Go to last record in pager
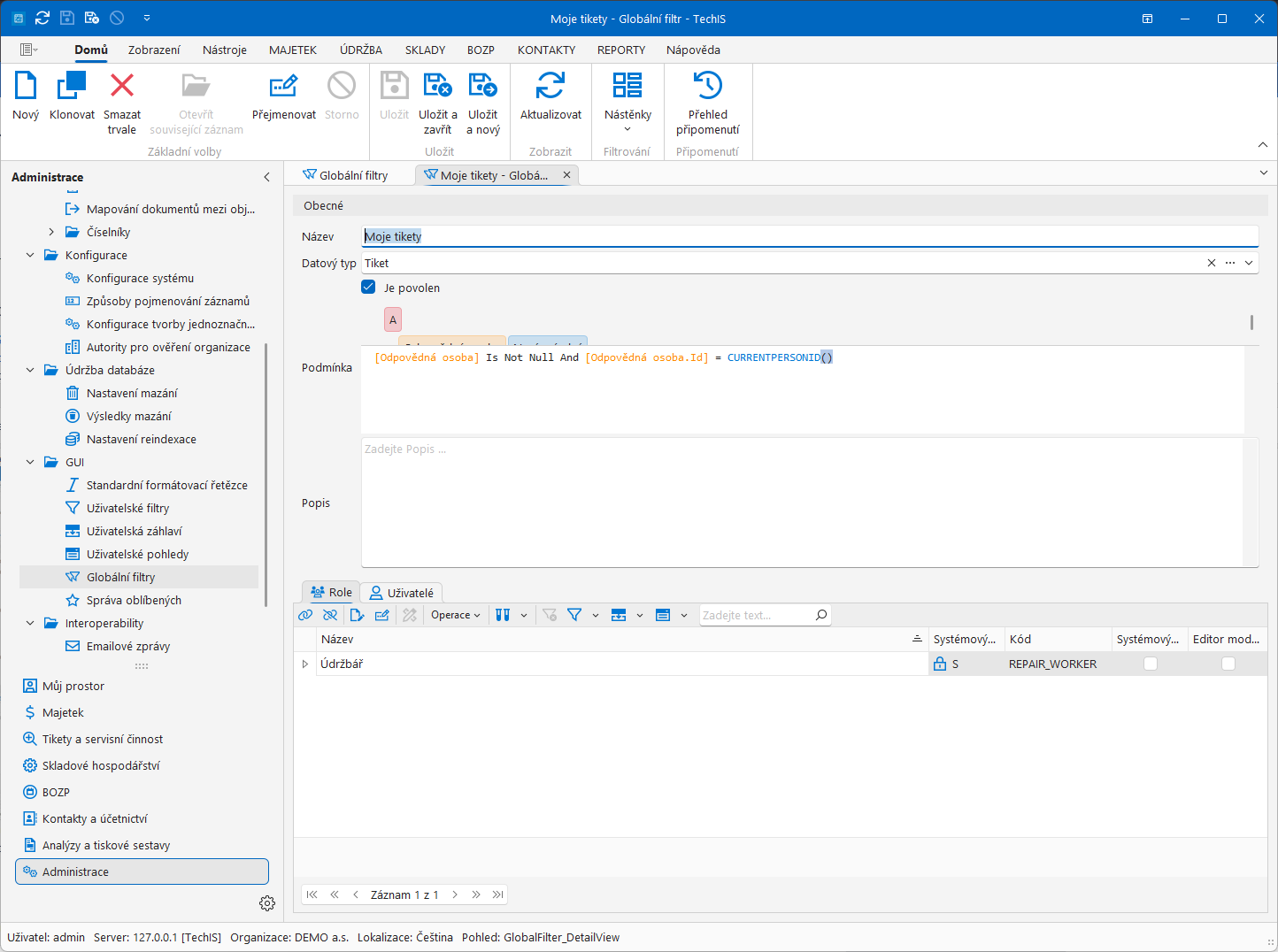1278x952 pixels. tap(498, 894)
